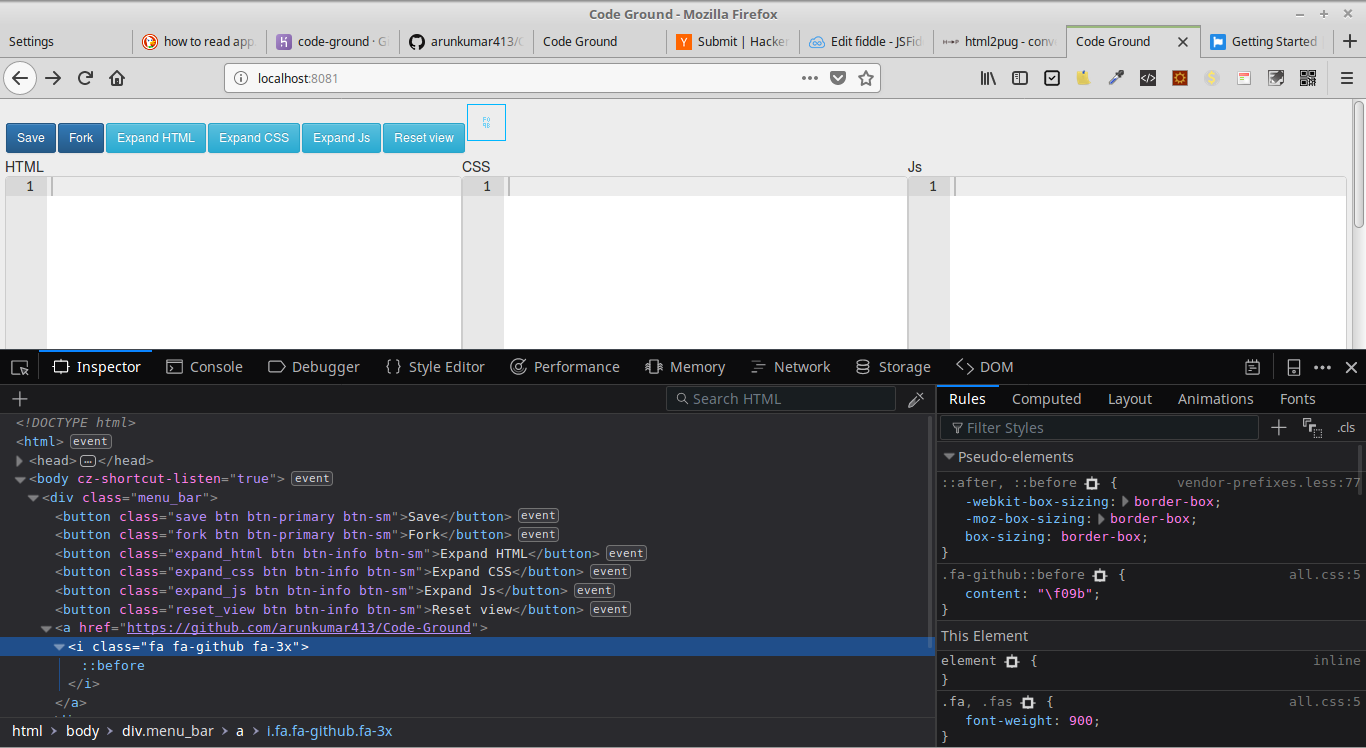1366x748 pixels.
Task: Click the create new node plus icon
Action: pos(20,399)
